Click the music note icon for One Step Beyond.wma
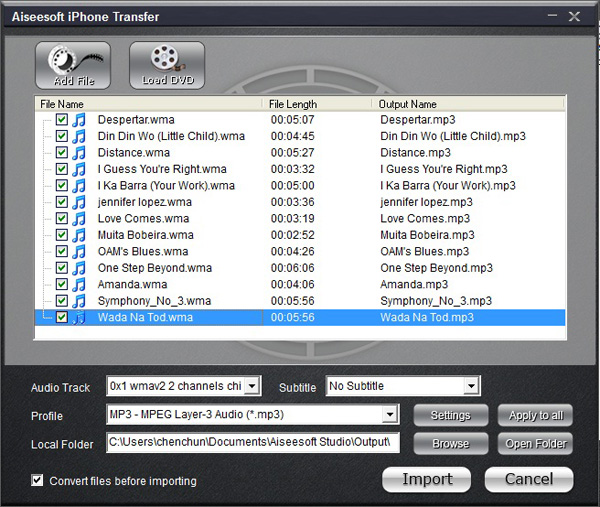Image resolution: width=600 pixels, height=507 pixels. (x=79, y=268)
